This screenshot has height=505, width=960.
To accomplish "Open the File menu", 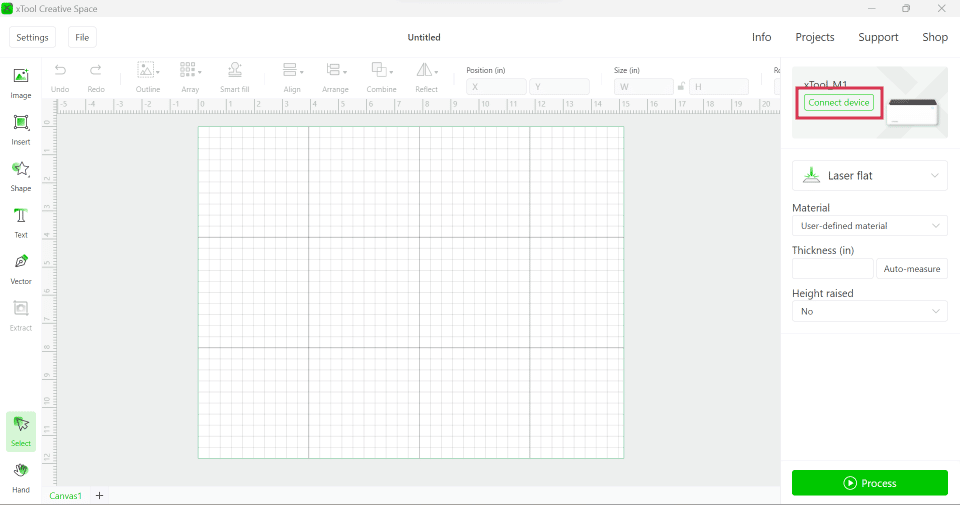I will click(82, 37).
